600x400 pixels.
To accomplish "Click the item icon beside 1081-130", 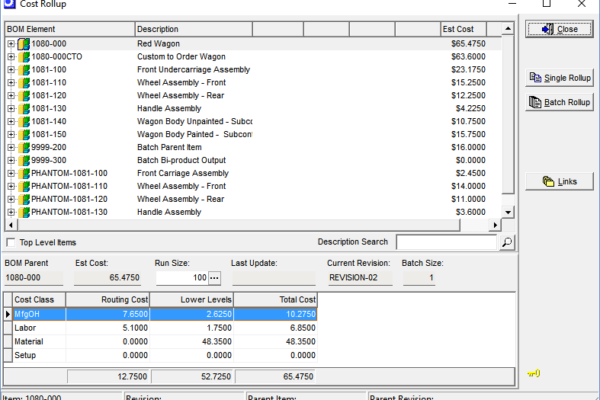I will point(24,109).
